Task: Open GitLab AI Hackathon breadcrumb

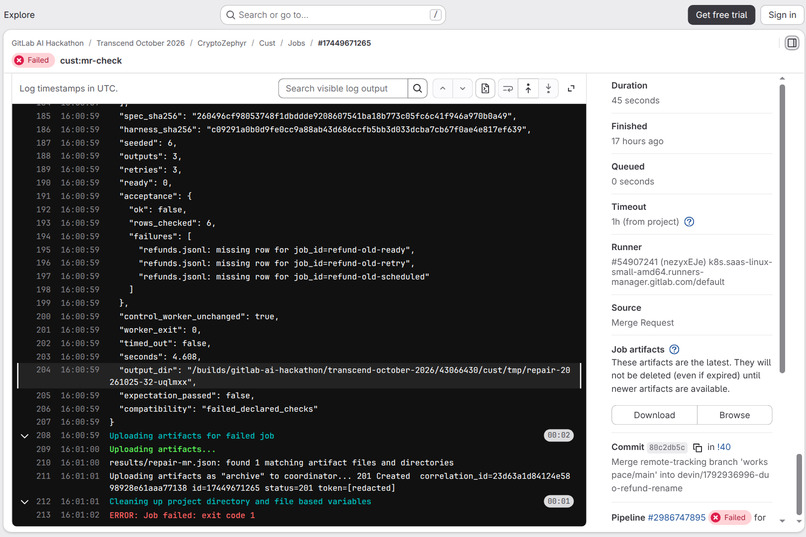Action: (x=47, y=43)
